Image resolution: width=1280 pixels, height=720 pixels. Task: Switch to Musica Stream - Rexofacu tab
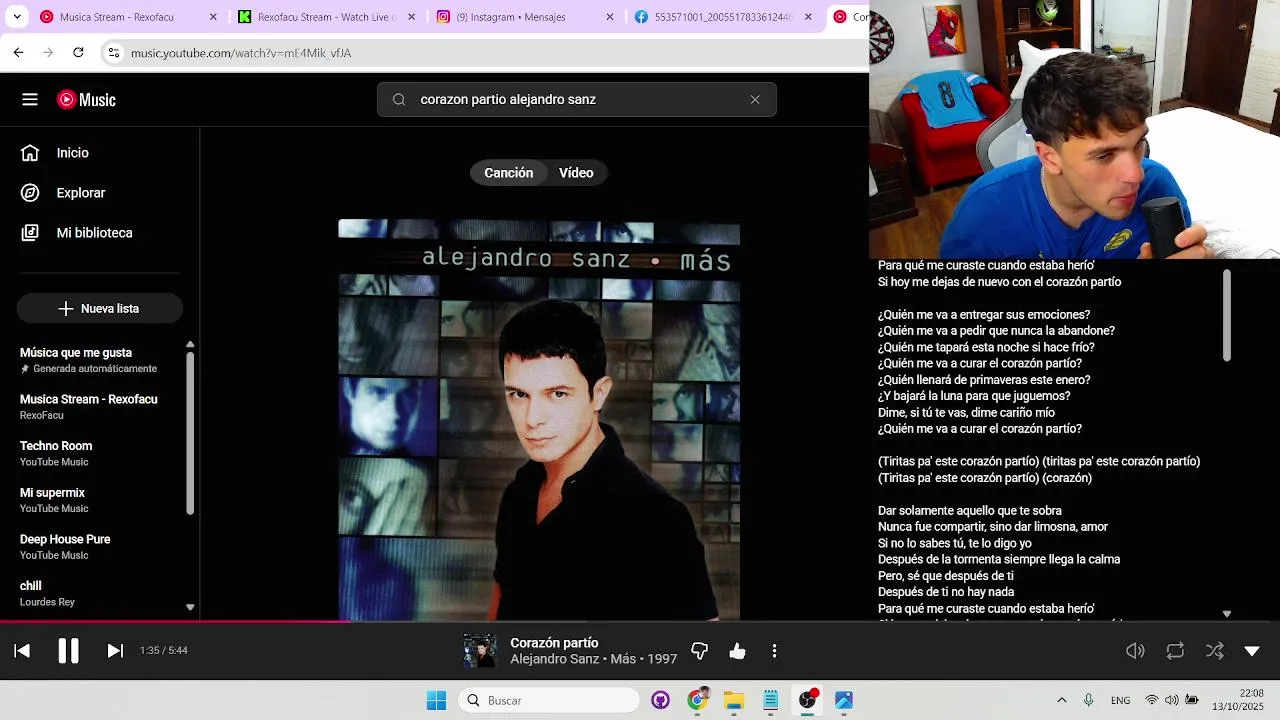(129, 17)
